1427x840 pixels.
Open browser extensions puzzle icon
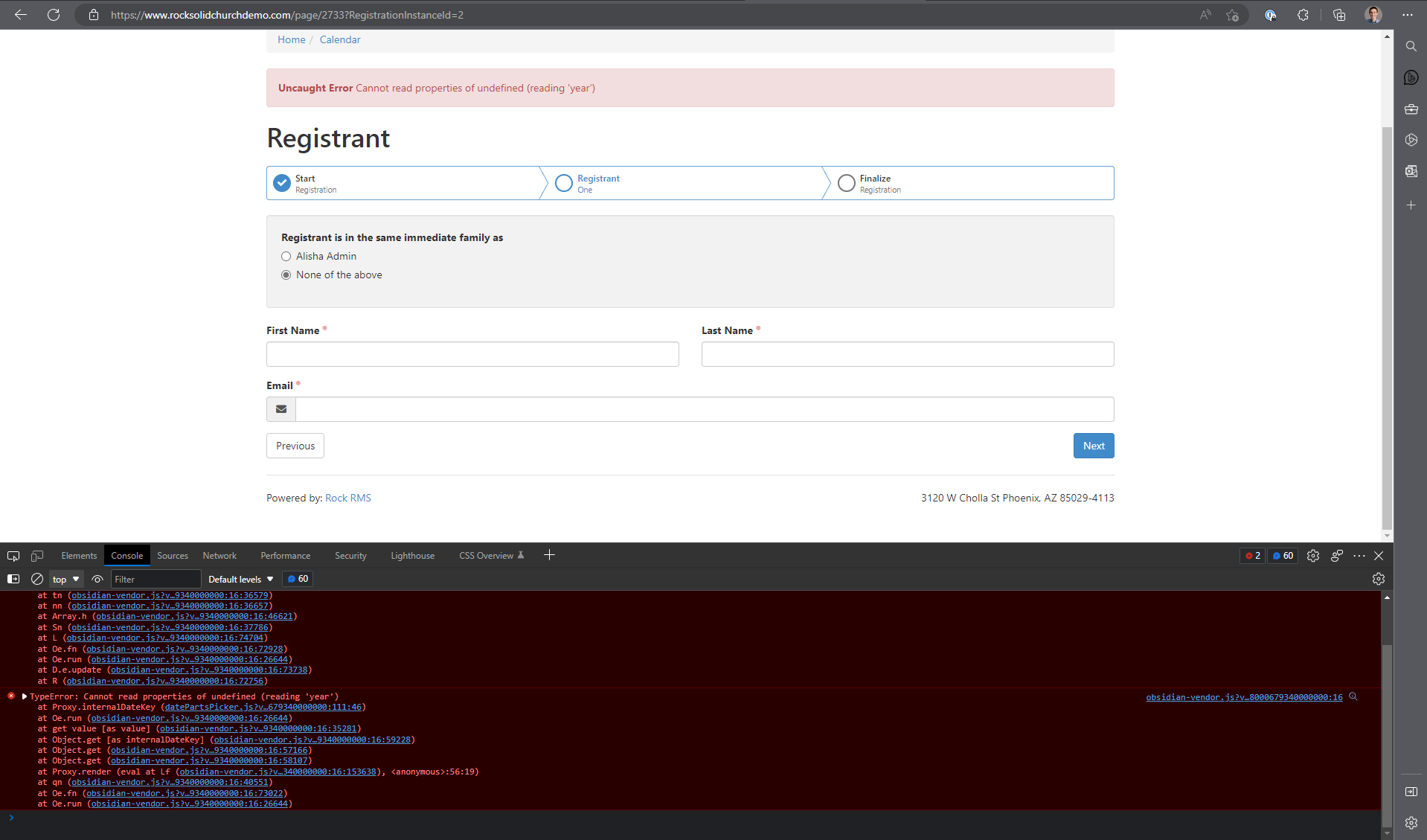click(x=1303, y=15)
